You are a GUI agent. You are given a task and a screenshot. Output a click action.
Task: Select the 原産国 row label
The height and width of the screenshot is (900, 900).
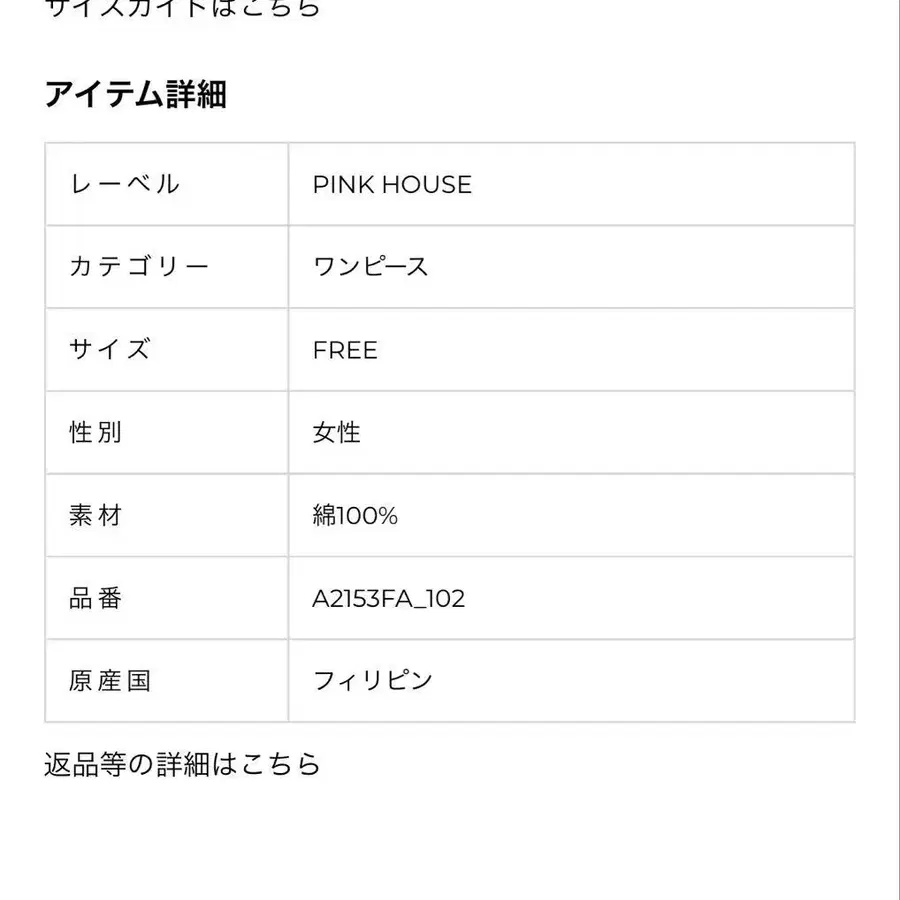110,682
